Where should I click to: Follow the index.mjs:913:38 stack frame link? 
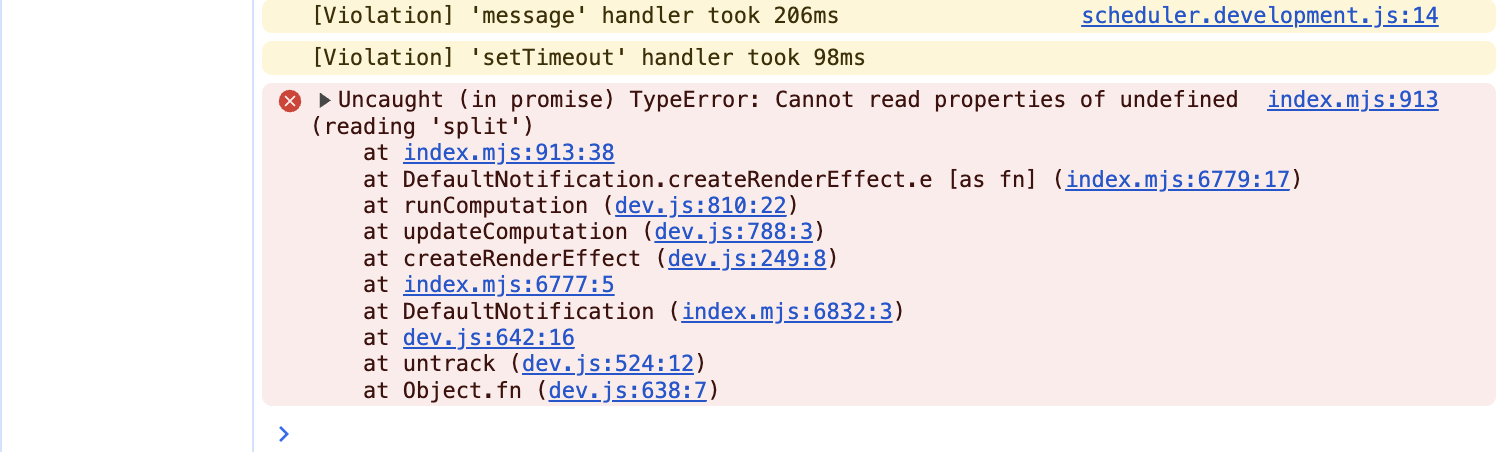[x=508, y=153]
